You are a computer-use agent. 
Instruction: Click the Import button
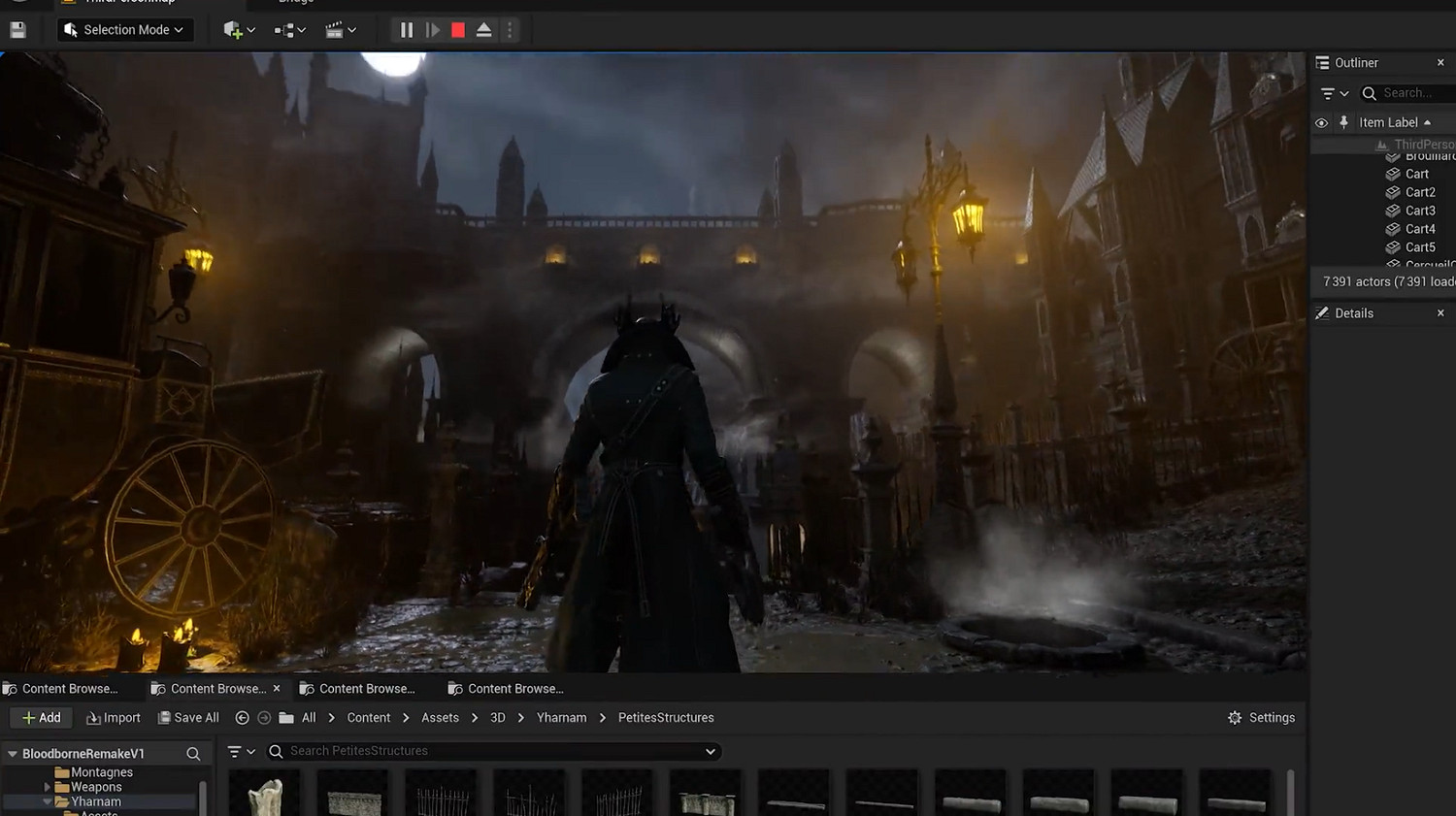pos(114,718)
